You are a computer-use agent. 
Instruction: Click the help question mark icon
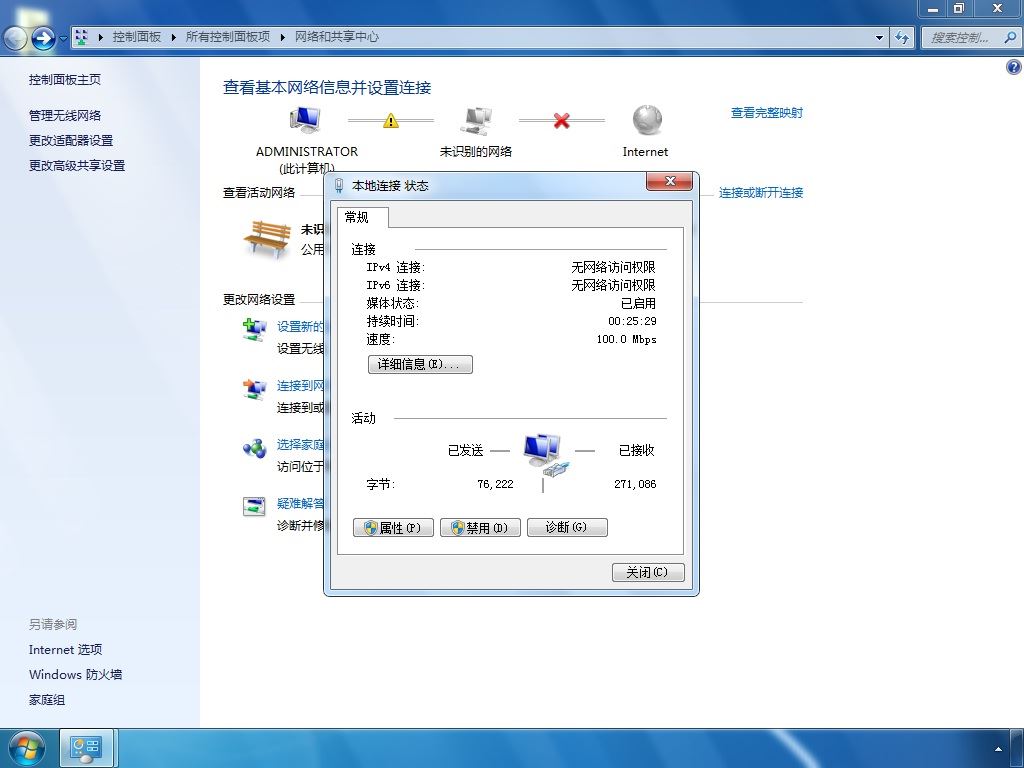[1014, 67]
